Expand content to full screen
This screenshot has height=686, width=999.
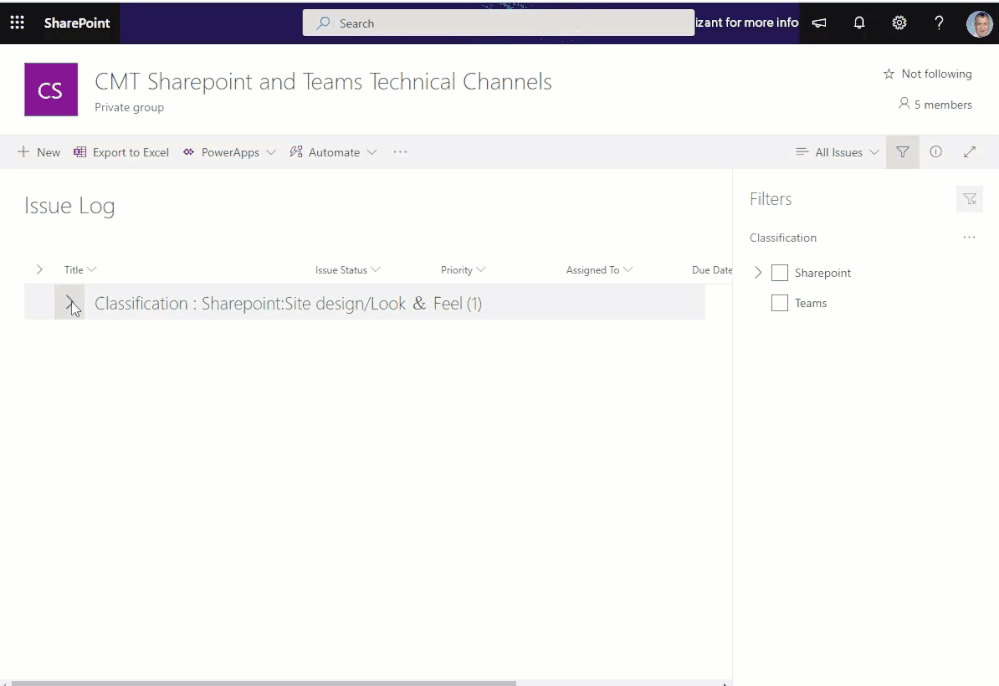[x=970, y=152]
